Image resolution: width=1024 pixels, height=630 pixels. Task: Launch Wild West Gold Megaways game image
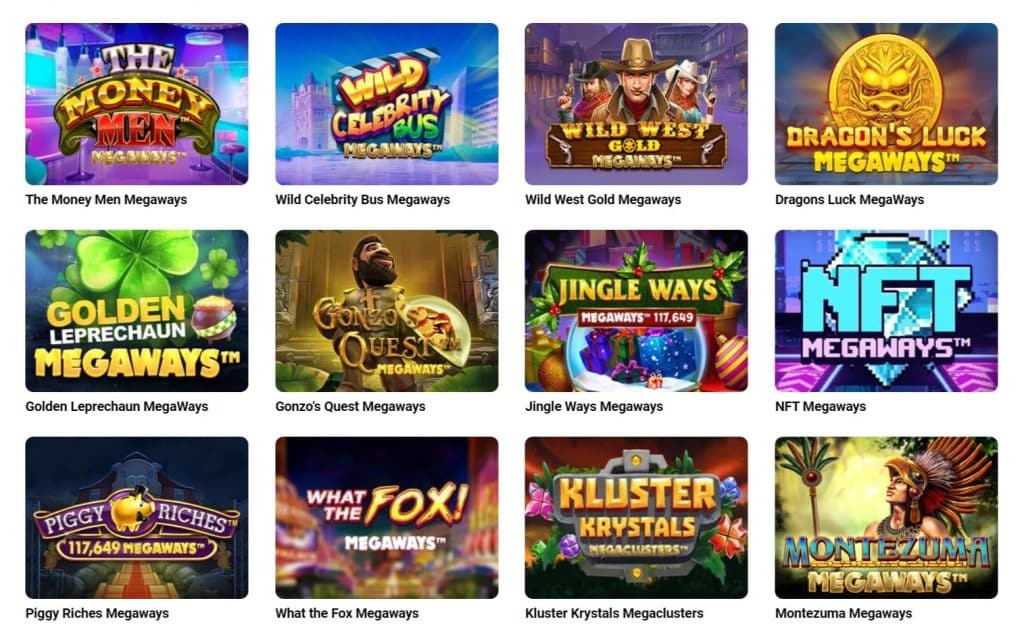tap(636, 104)
